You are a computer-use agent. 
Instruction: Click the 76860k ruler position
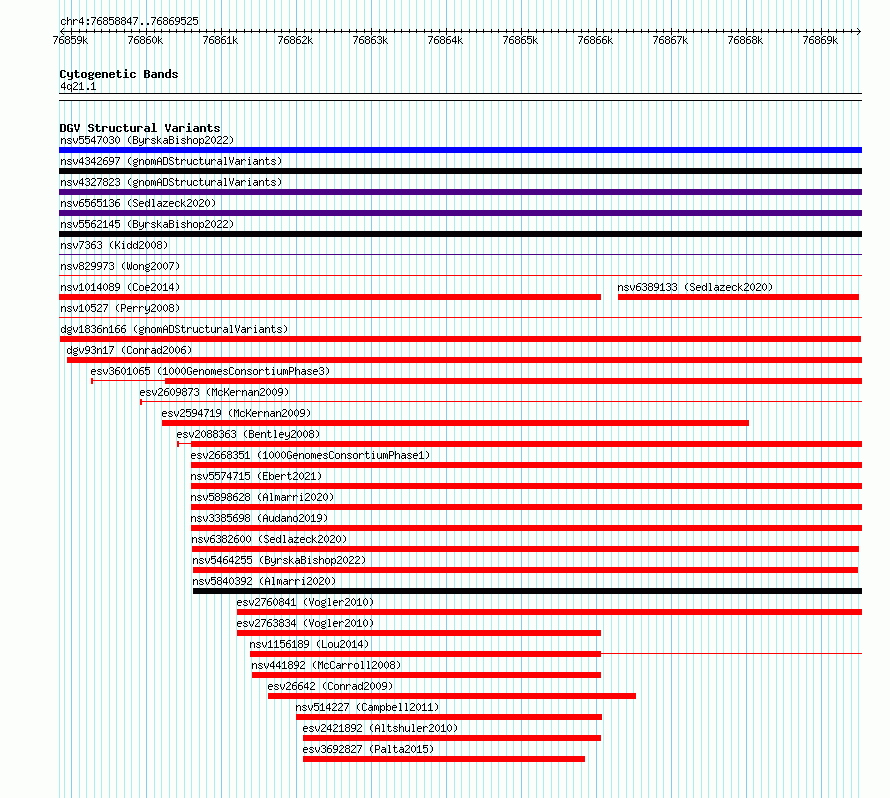(145, 40)
